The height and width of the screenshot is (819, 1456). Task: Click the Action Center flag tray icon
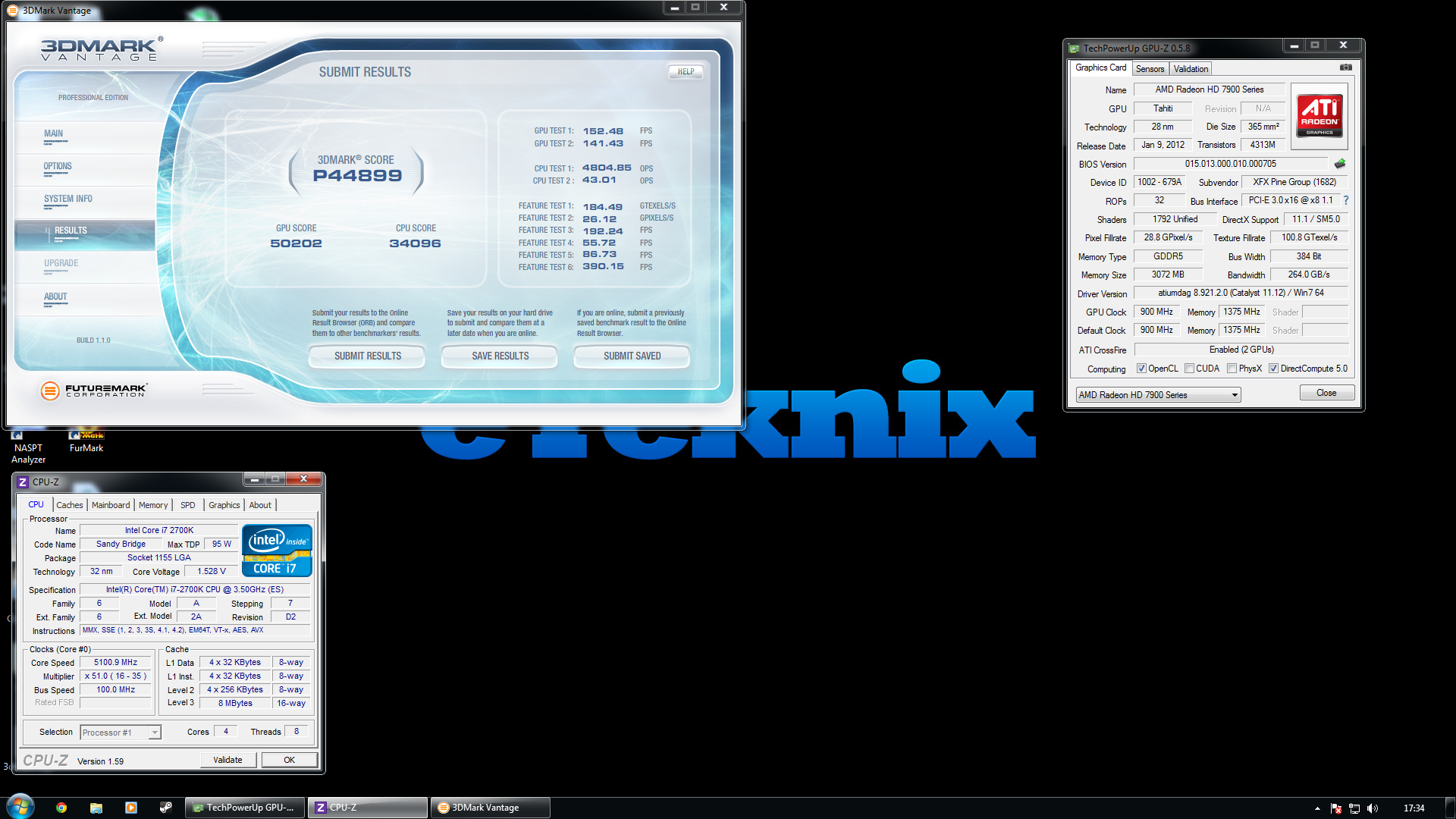1336,808
